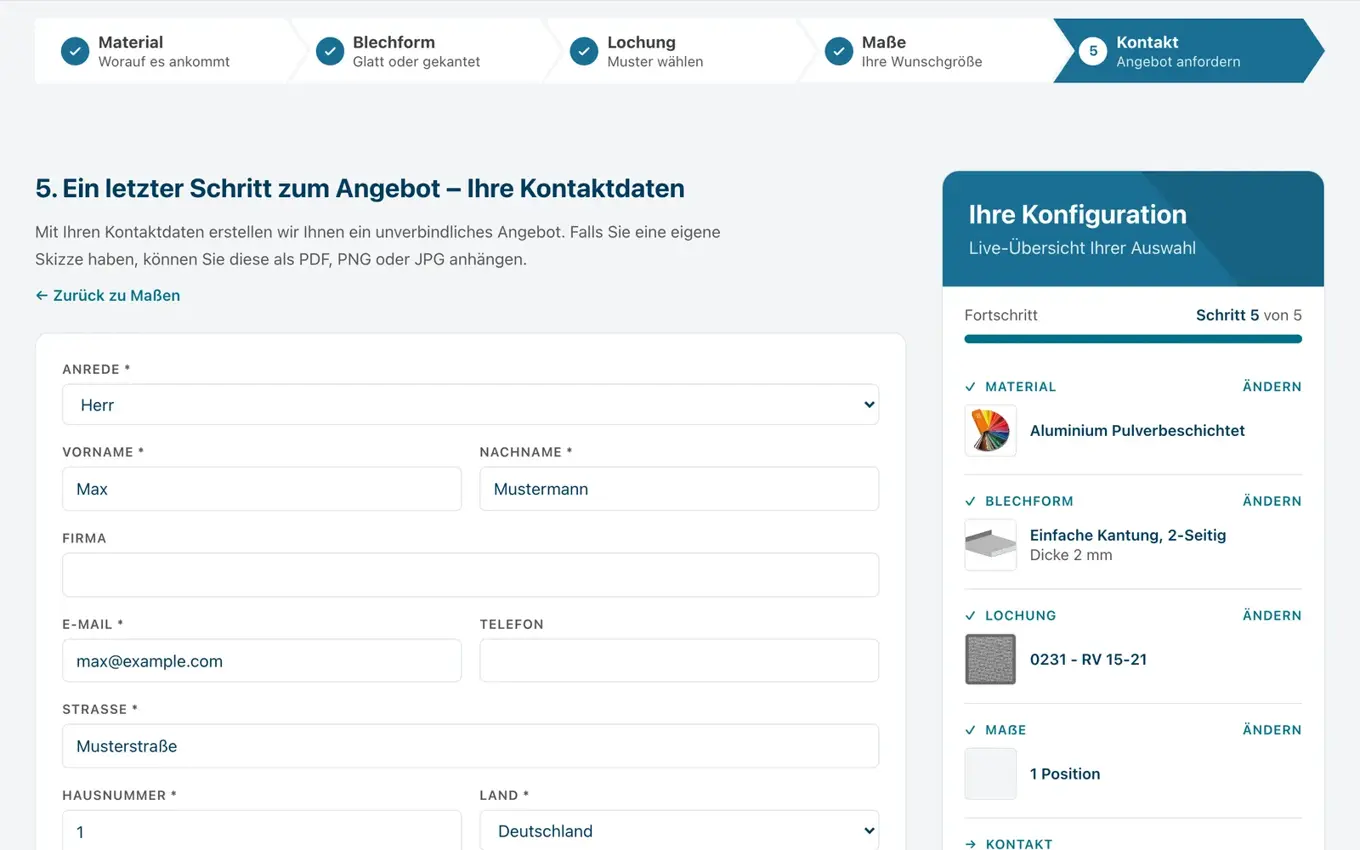This screenshot has height=850, width=1360.
Task: Click the Aluminium color fan thumbnail
Action: pos(990,431)
